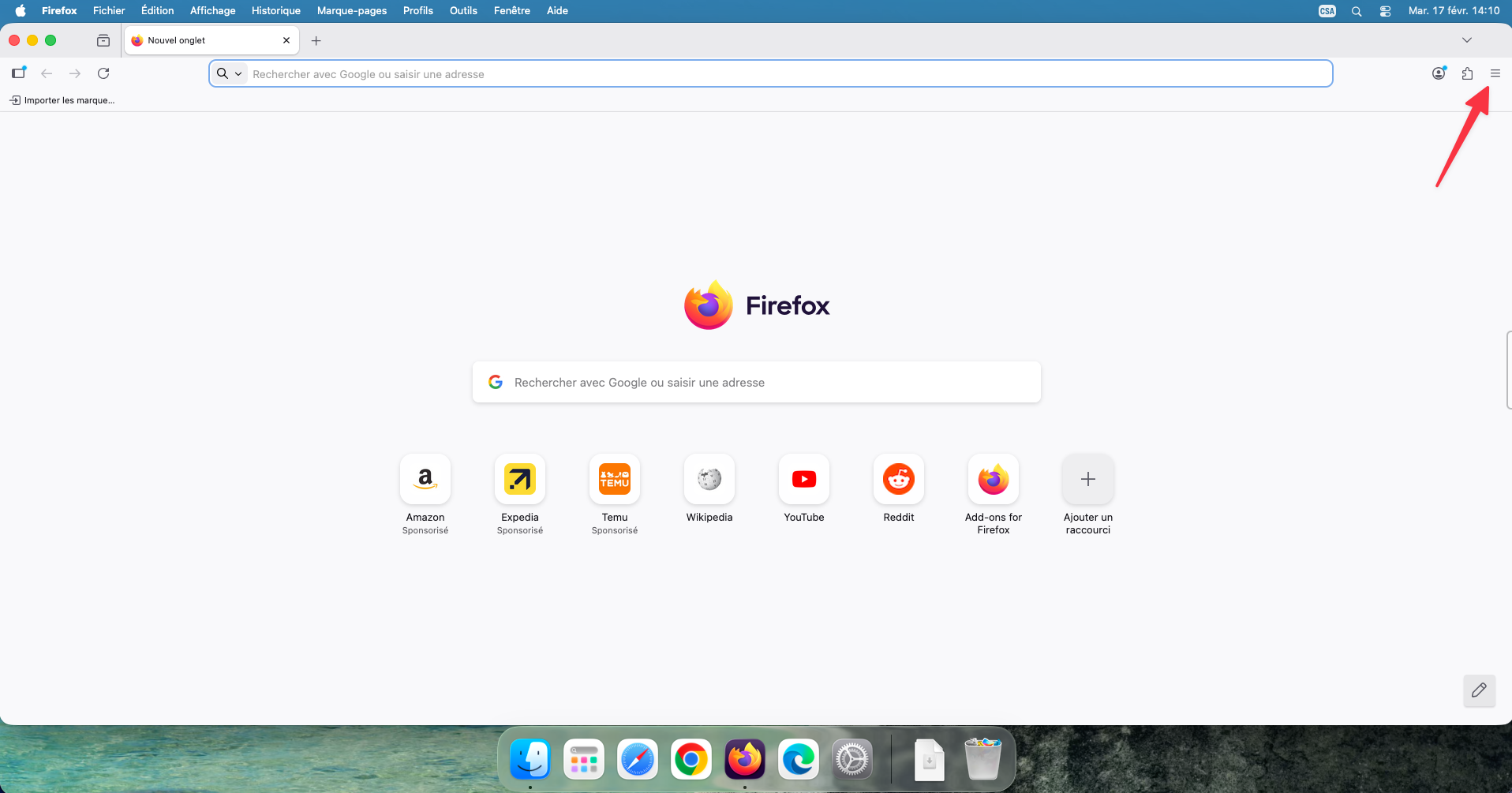
Task: Open the Extensions puzzle-piece icon
Action: click(x=1467, y=73)
